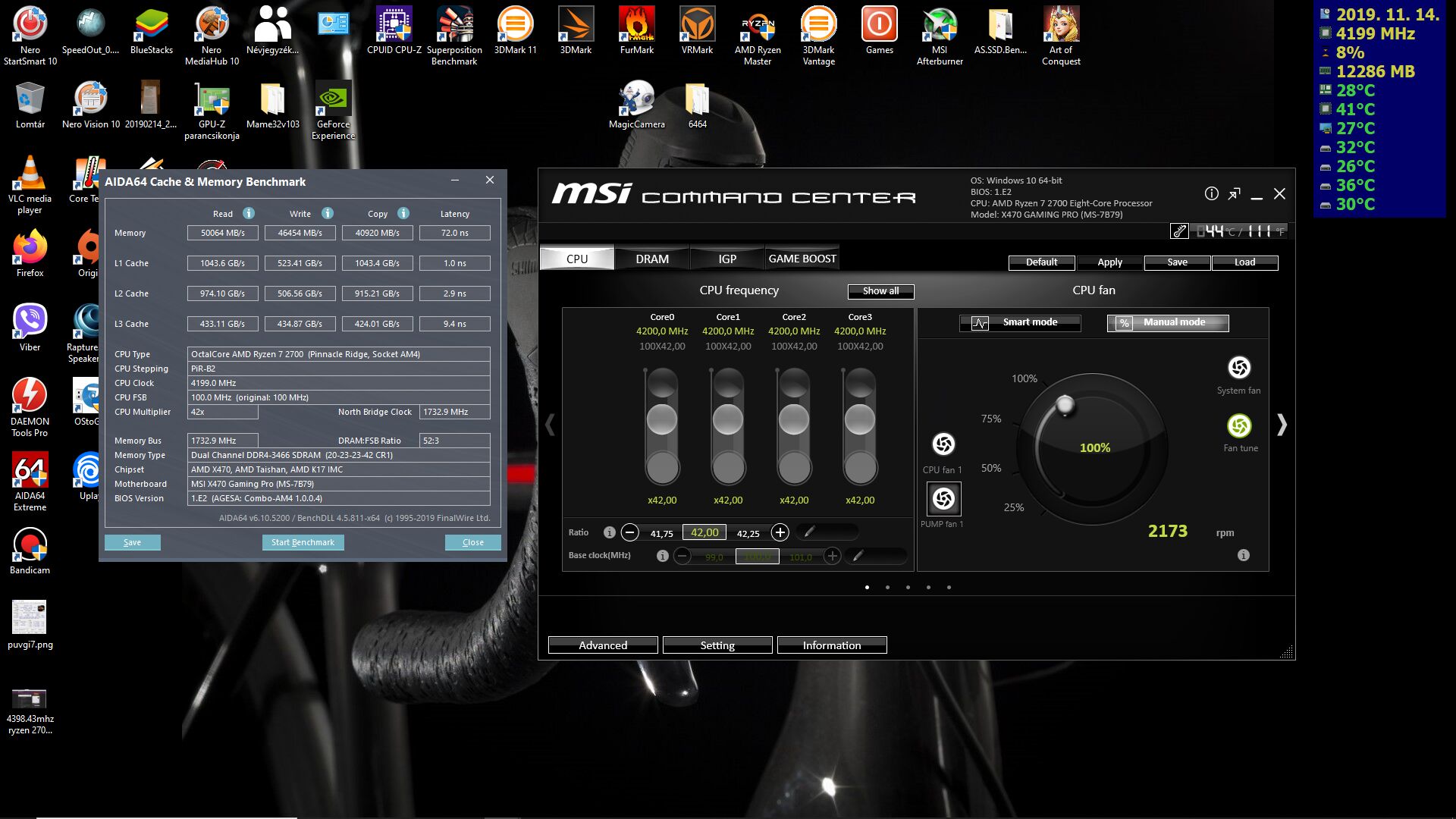Click the Fan tune icon
Viewport: 1456px width, 819px height.
click(1239, 425)
